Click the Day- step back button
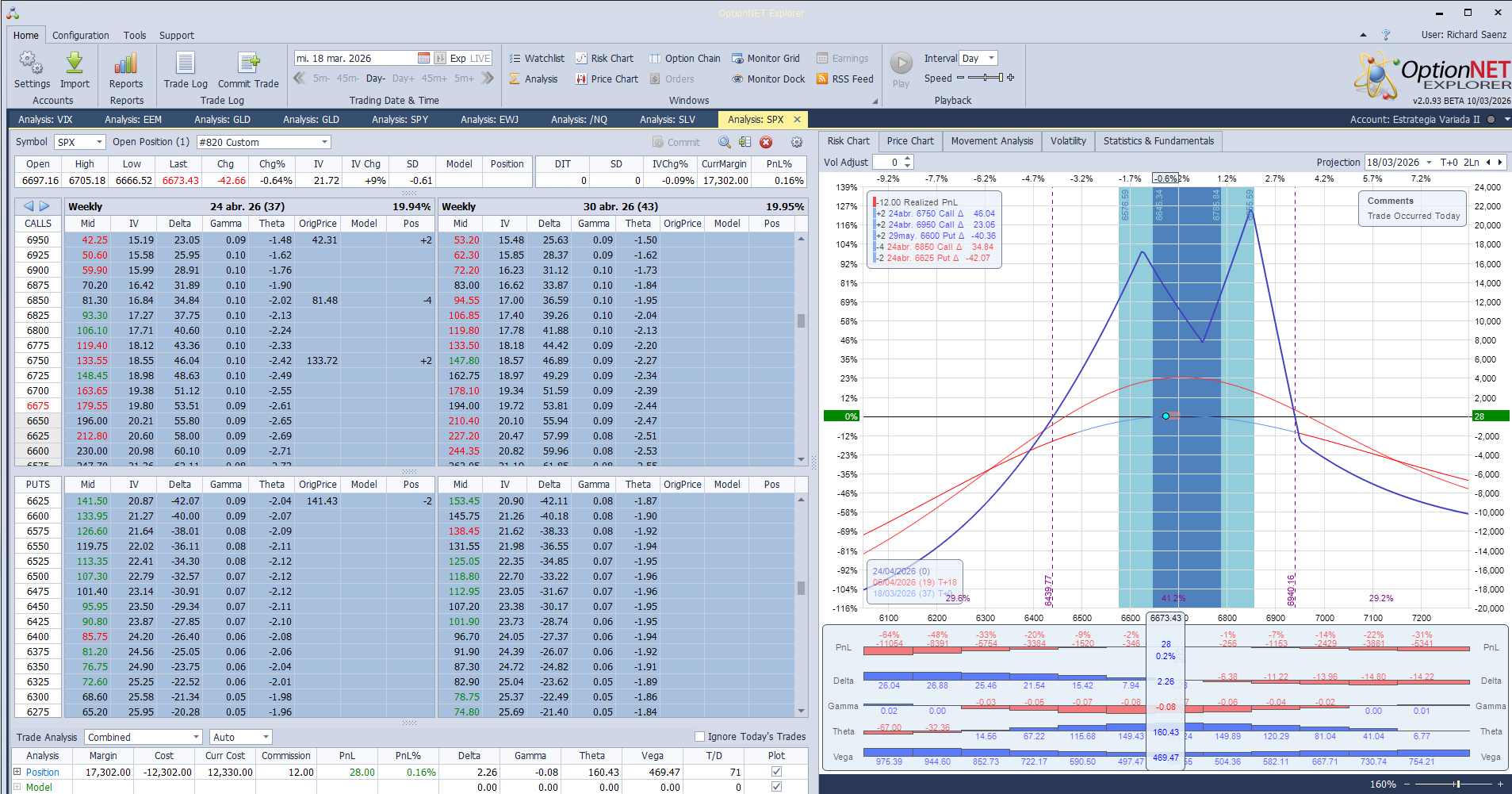This screenshot has width=1512, height=794. (376, 79)
